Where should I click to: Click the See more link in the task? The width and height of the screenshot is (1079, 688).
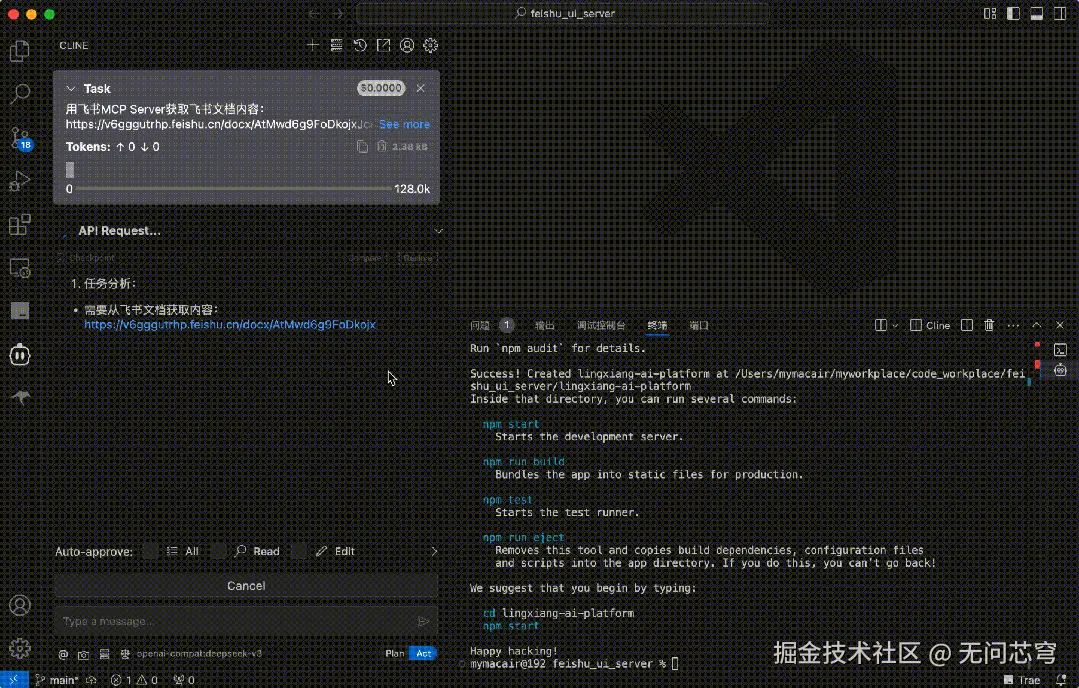(403, 124)
